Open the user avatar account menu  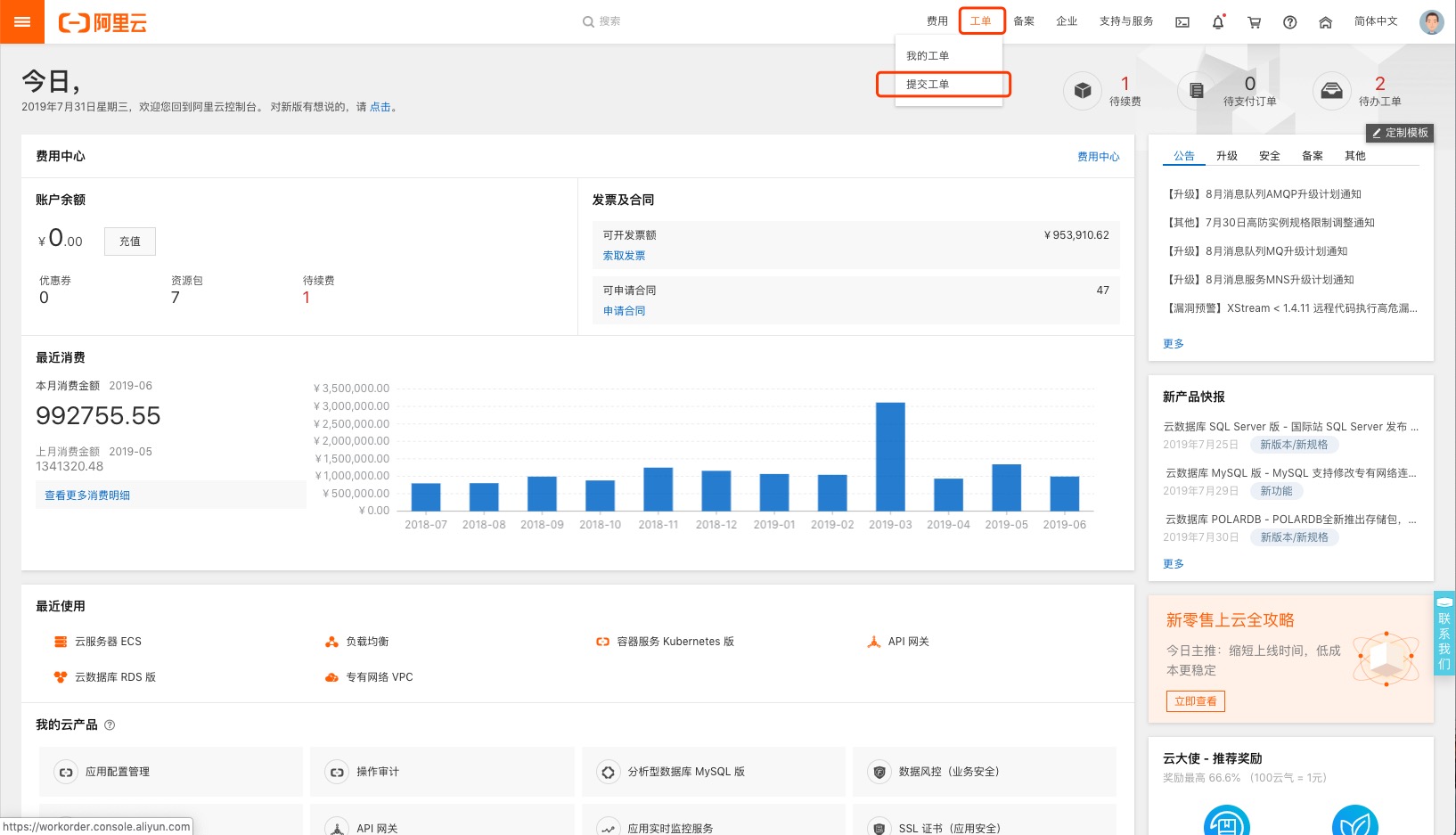1431,22
